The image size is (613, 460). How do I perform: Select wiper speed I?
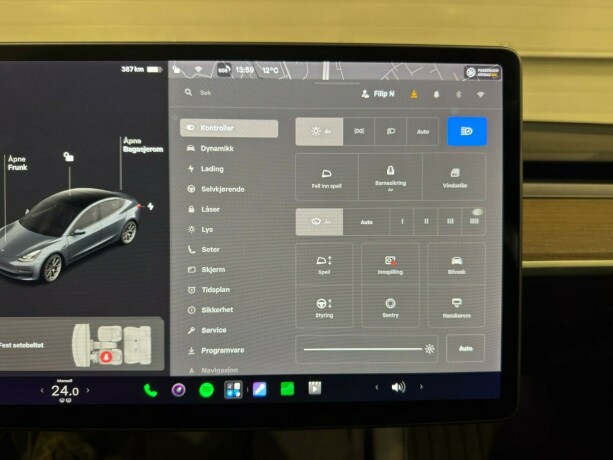pyautogui.click(x=402, y=222)
